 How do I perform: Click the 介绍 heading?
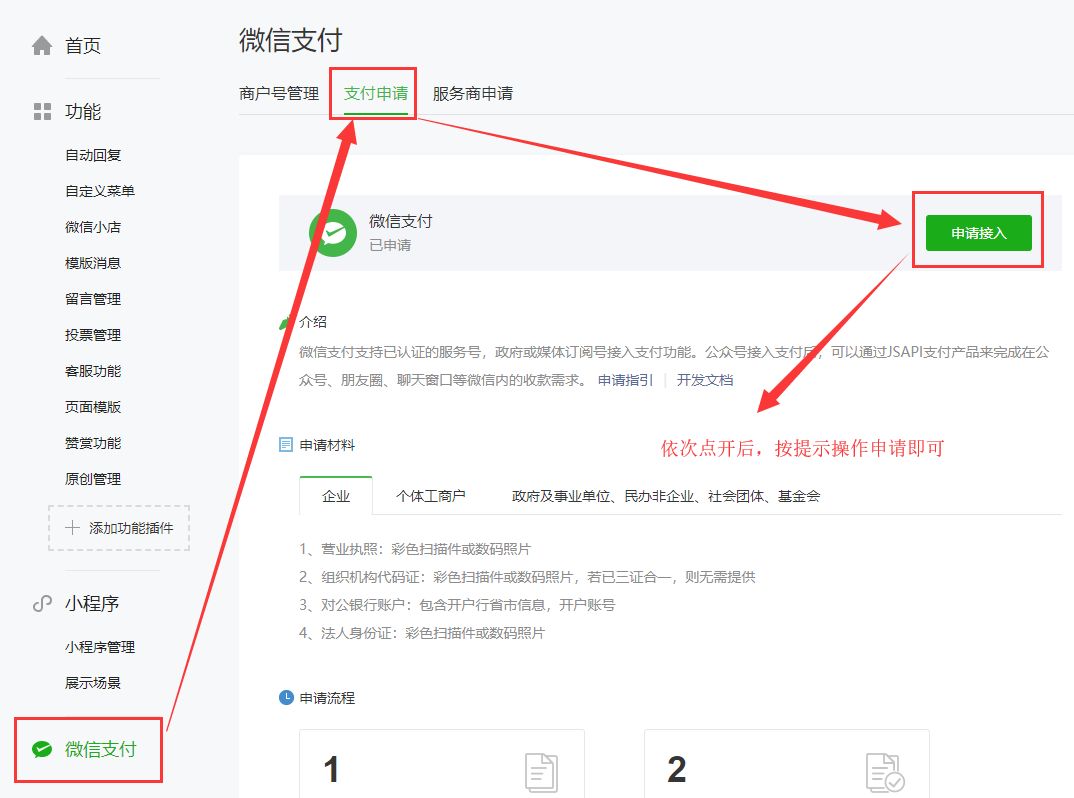click(313, 322)
